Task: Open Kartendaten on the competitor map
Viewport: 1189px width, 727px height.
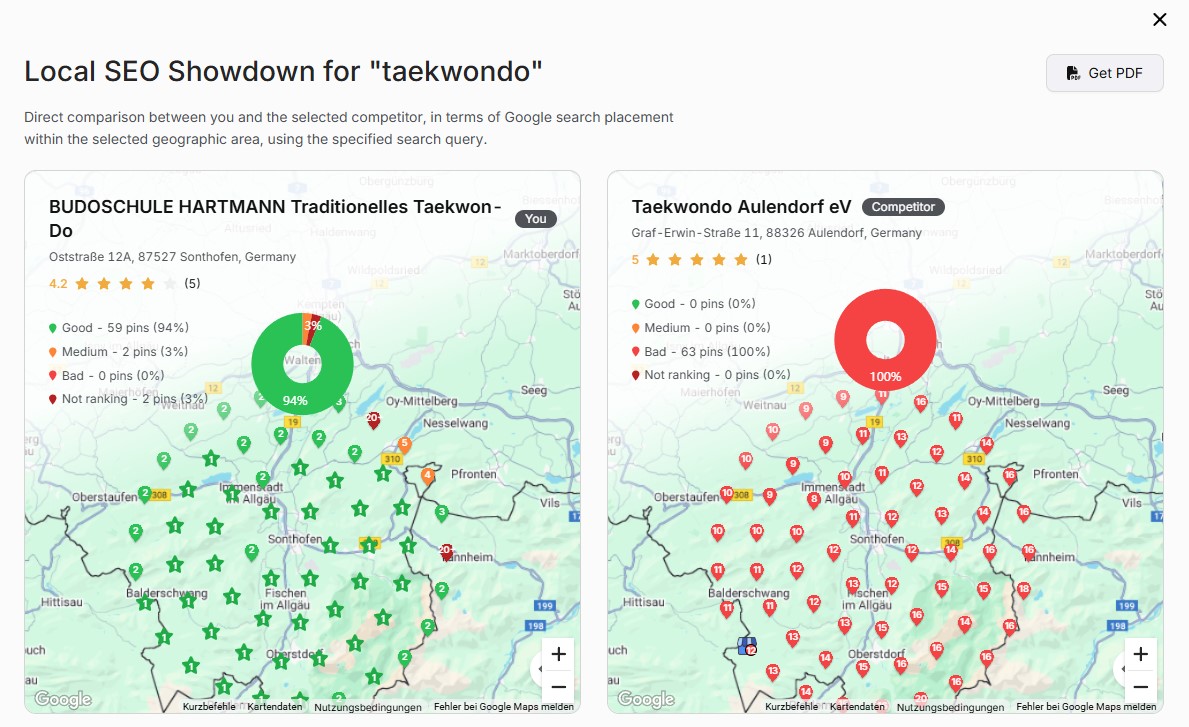Action: click(857, 707)
